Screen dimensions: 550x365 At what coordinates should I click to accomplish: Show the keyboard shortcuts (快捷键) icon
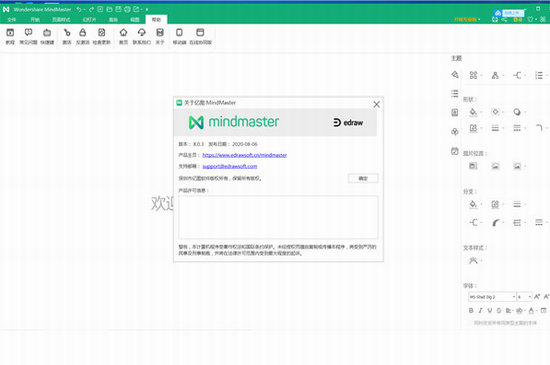pos(47,36)
